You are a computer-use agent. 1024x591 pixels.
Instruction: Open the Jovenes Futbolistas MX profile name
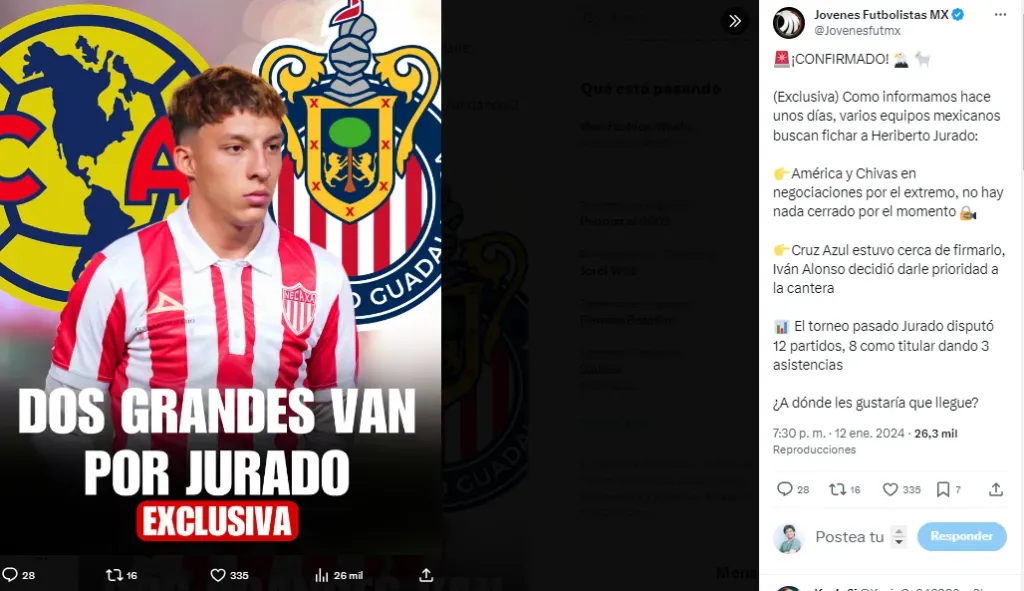pyautogui.click(x=881, y=14)
